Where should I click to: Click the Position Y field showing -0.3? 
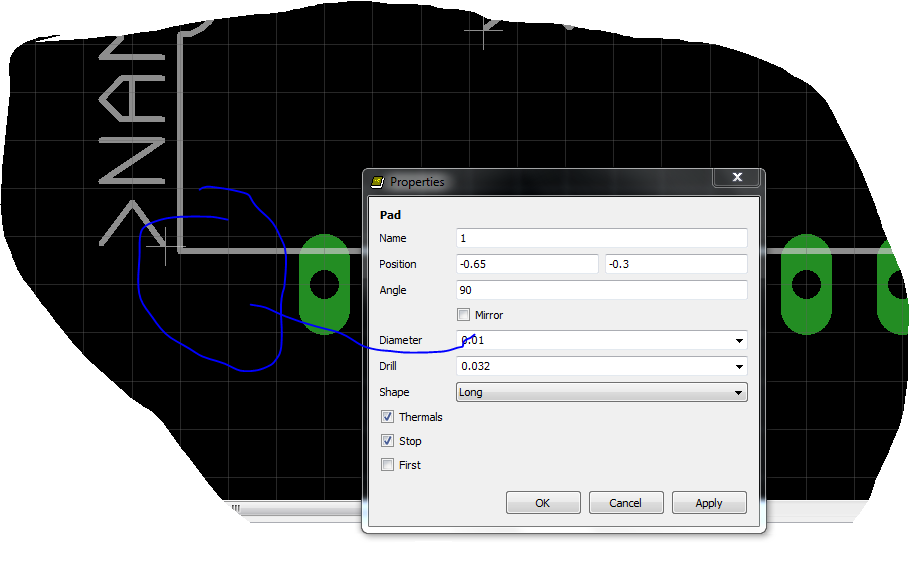point(676,264)
